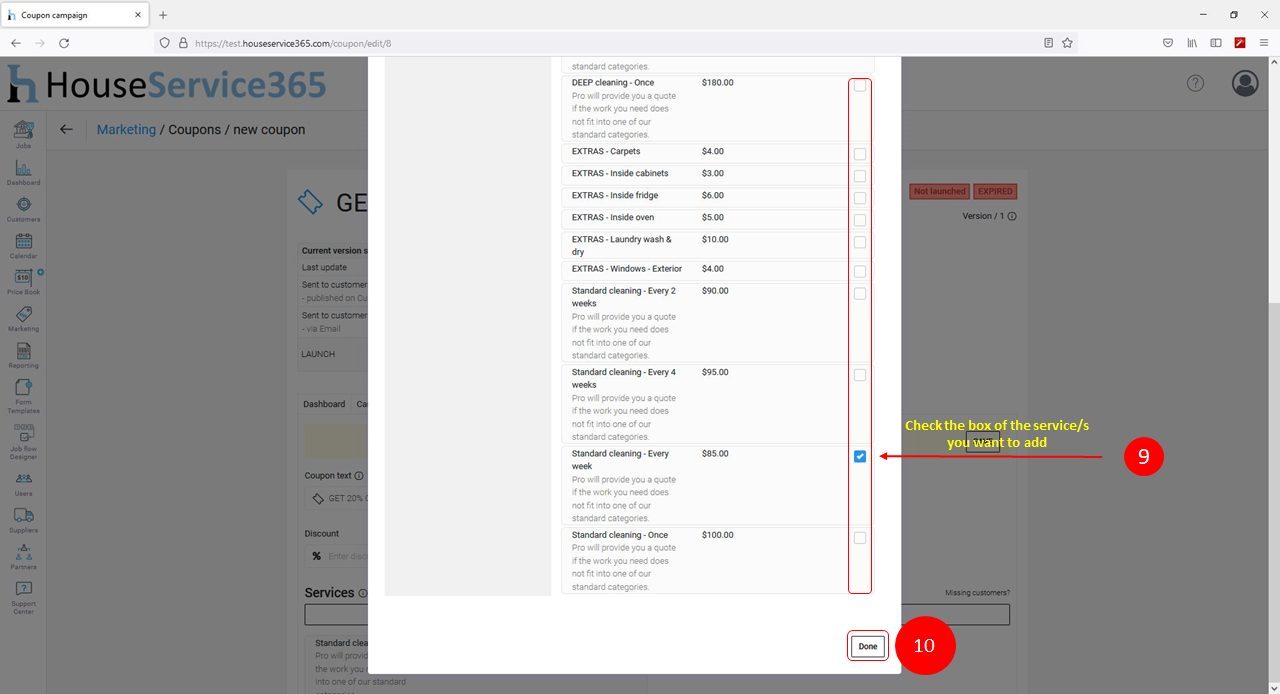1280x694 pixels.
Task: Check the EXTRAS - Laundry wash & dry box
Action: coord(860,242)
